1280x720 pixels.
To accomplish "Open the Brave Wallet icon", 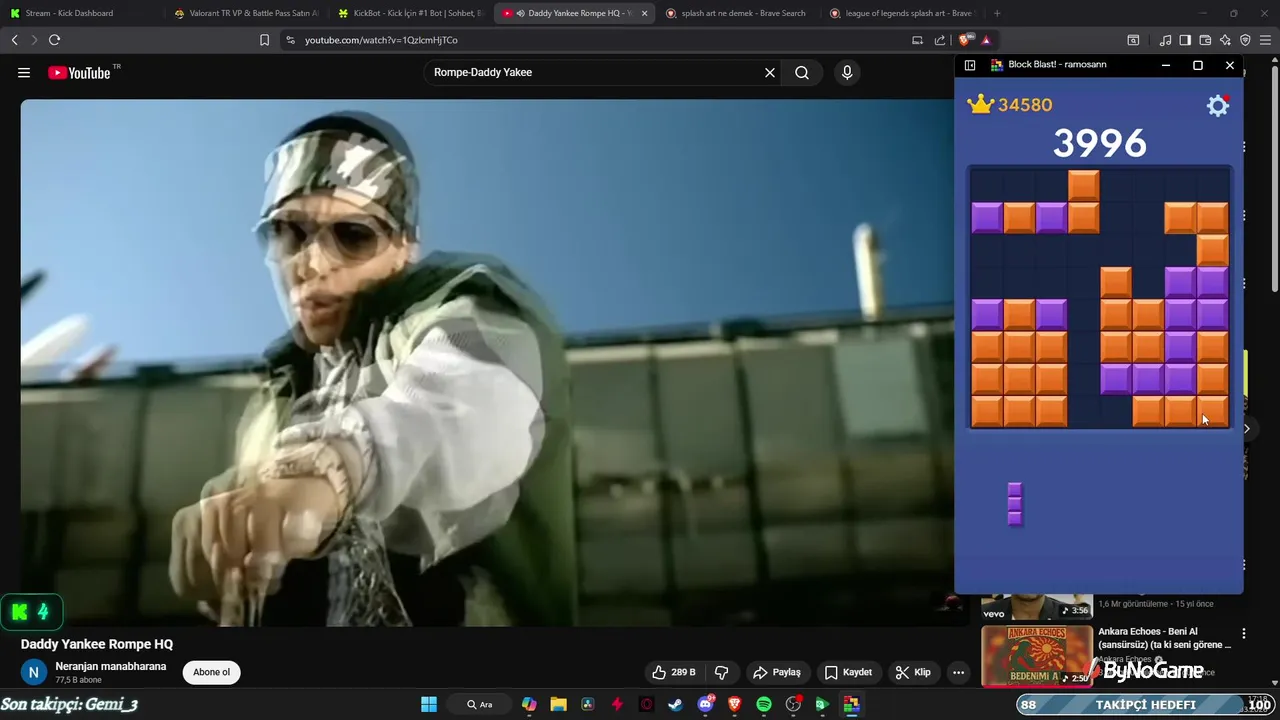I will pos(1205,40).
